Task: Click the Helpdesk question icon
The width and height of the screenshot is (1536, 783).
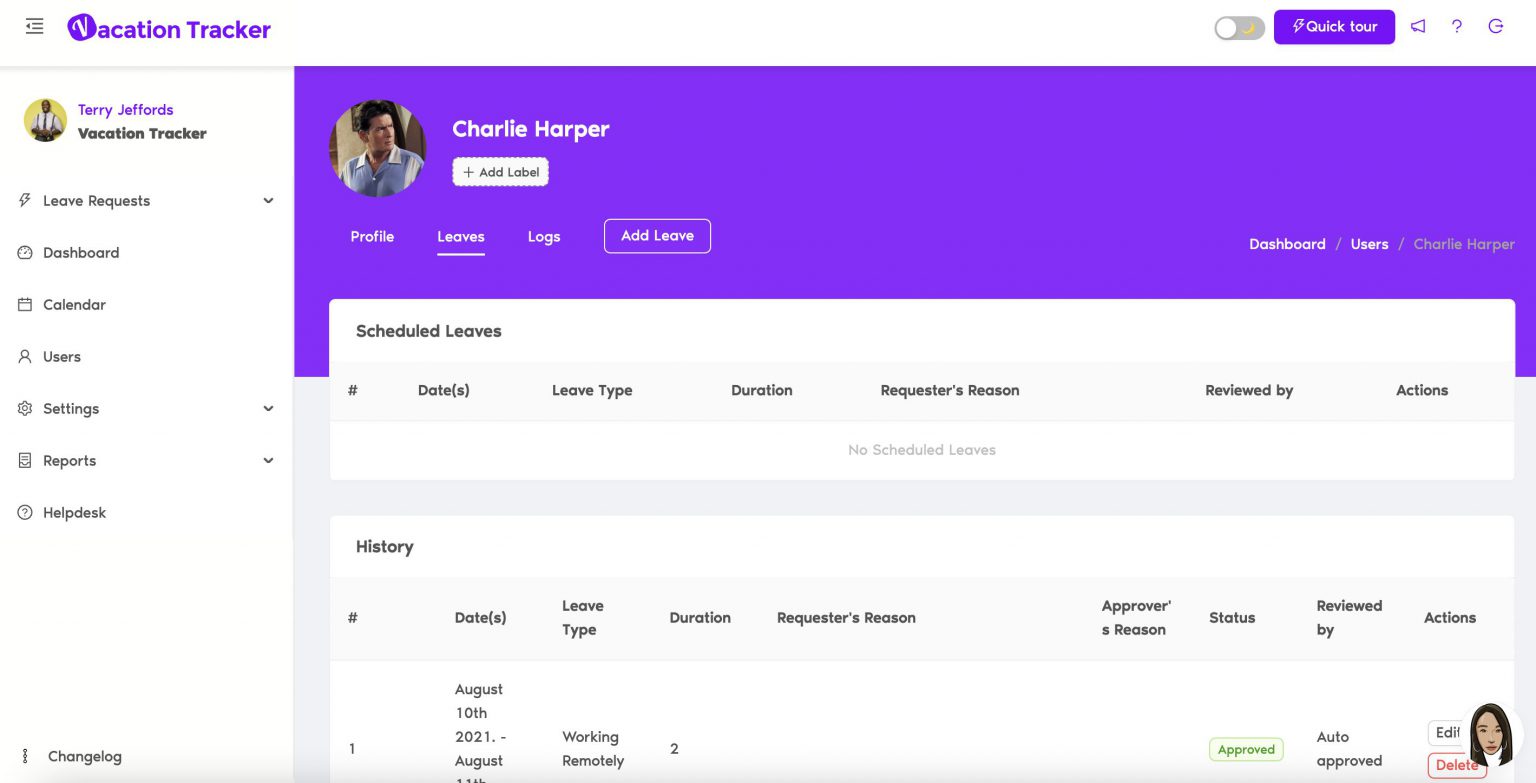Action: [x=25, y=513]
